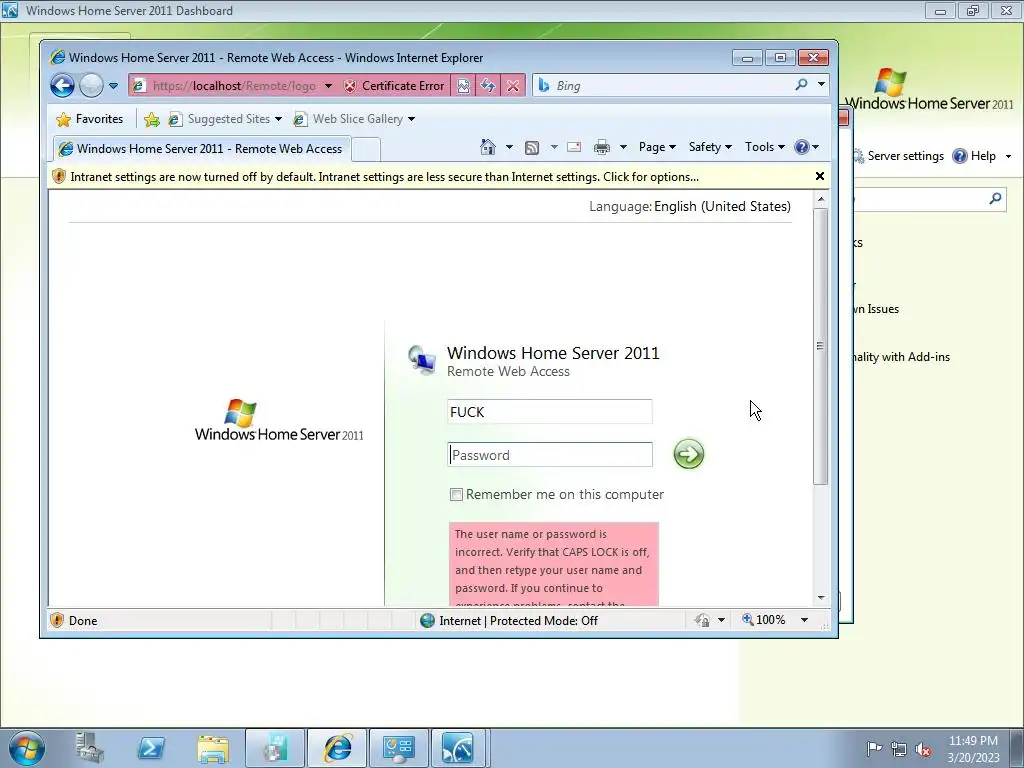Open IE Help question mark menu
This screenshot has width=1024, height=768.
pyautogui.click(x=807, y=147)
